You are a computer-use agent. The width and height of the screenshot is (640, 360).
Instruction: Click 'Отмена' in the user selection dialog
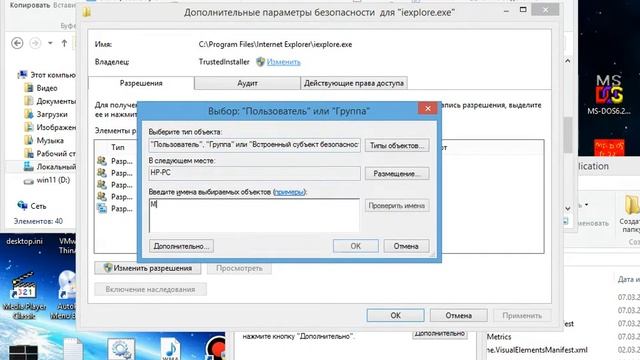[406, 246]
